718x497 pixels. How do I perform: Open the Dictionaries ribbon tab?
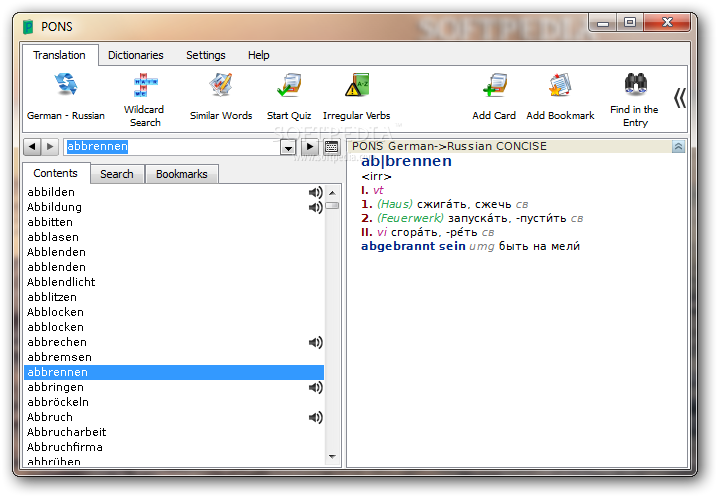pyautogui.click(x=136, y=55)
